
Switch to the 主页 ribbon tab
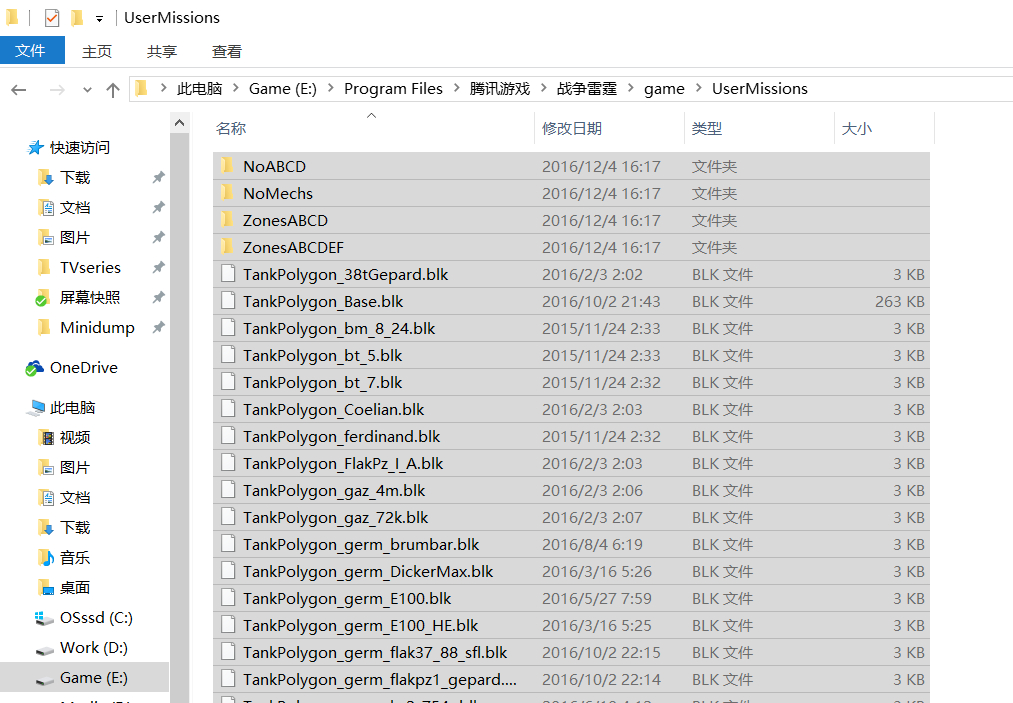click(x=97, y=51)
